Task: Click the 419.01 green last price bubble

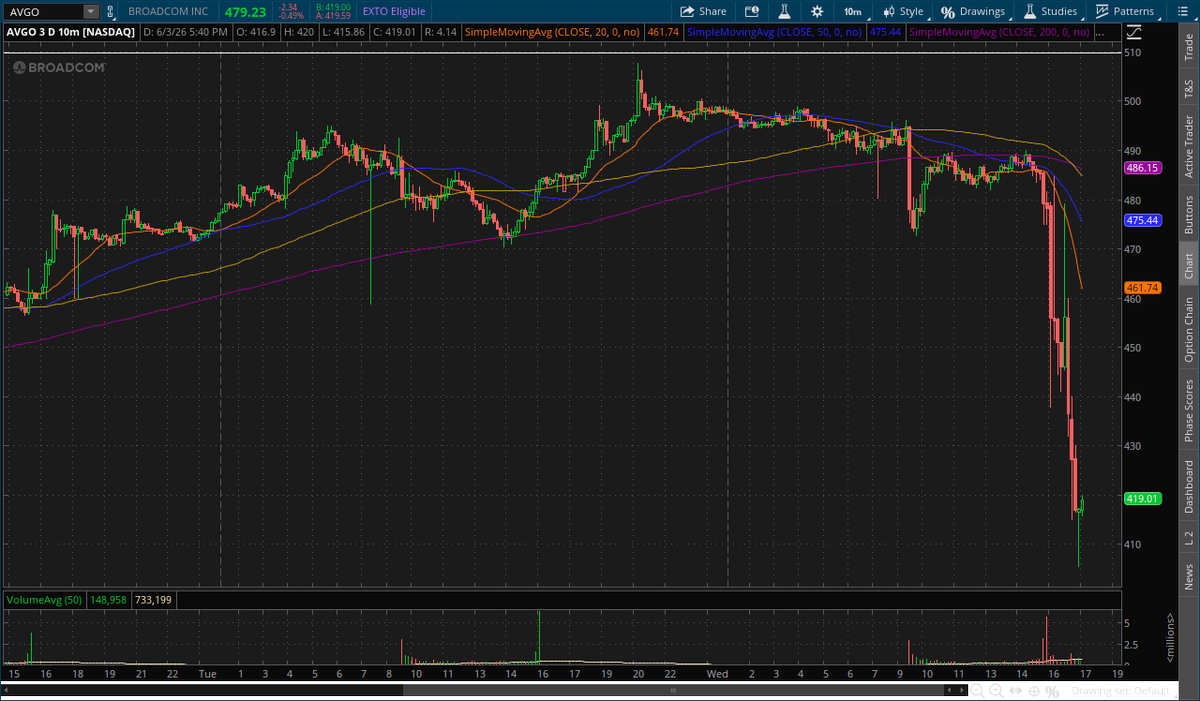Action: pyautogui.click(x=1141, y=498)
